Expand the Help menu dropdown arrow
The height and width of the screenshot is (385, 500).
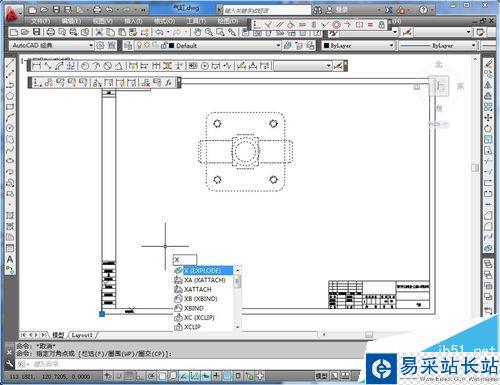pyautogui.click(x=432, y=10)
